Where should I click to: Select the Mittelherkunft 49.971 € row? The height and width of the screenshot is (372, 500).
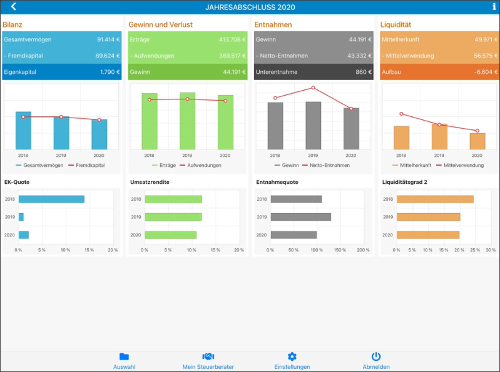click(x=439, y=40)
